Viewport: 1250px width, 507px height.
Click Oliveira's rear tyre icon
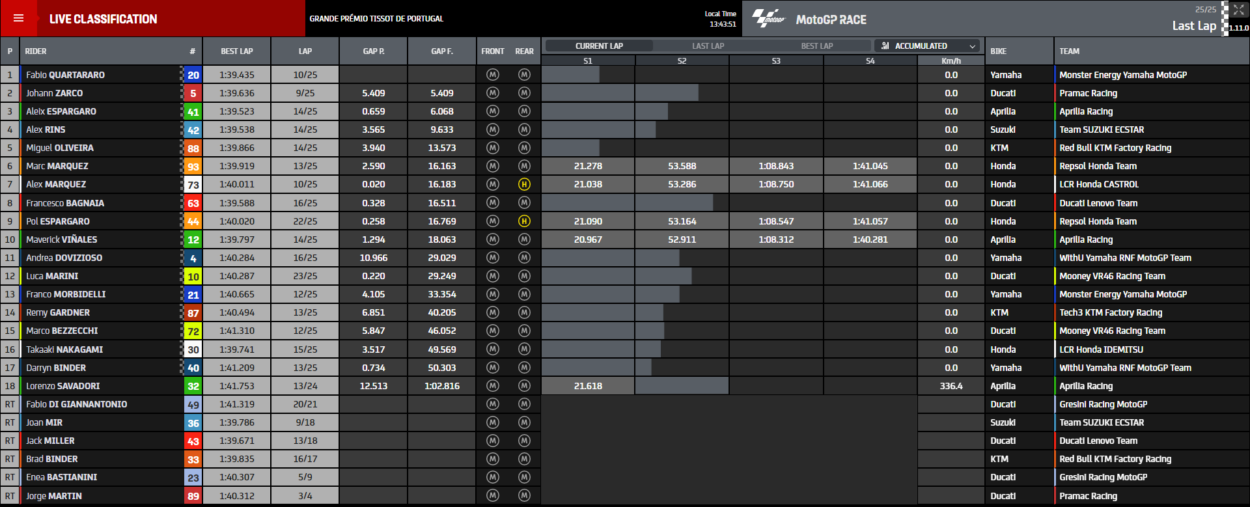524,148
